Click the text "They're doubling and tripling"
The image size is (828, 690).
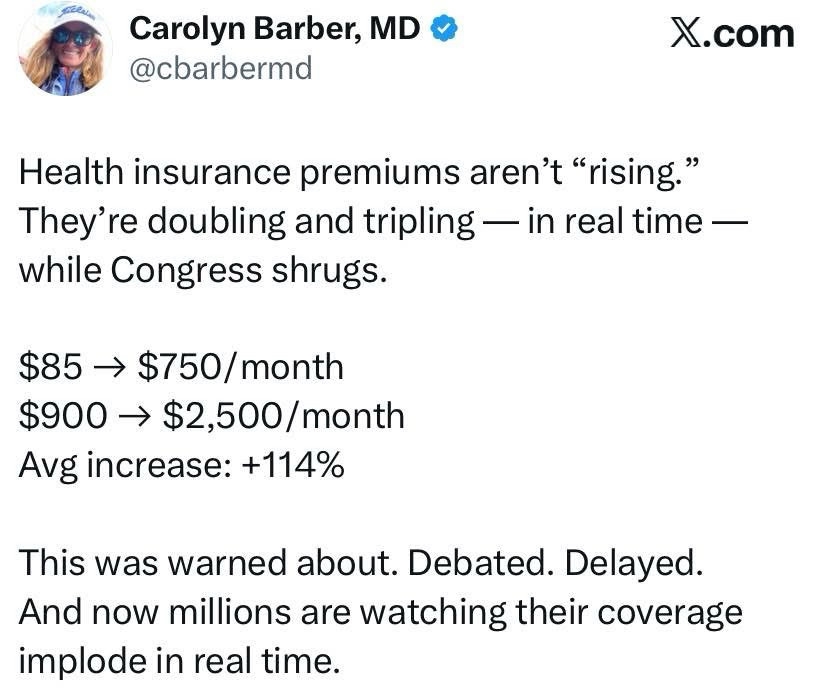246,221
